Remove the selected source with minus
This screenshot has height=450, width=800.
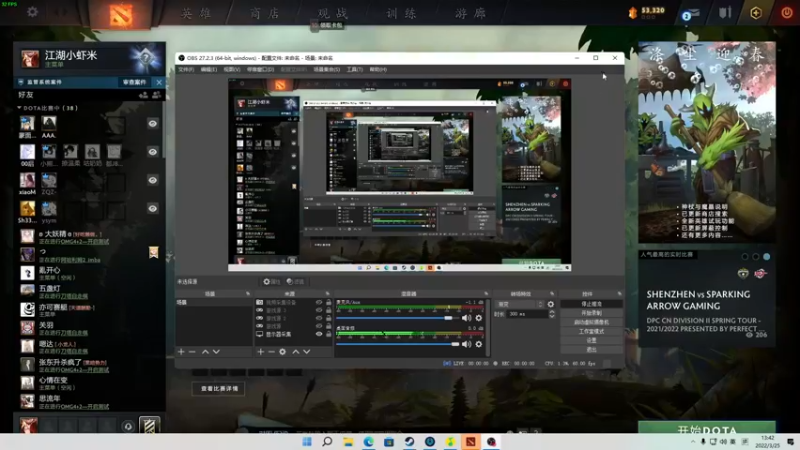pyautogui.click(x=271, y=352)
